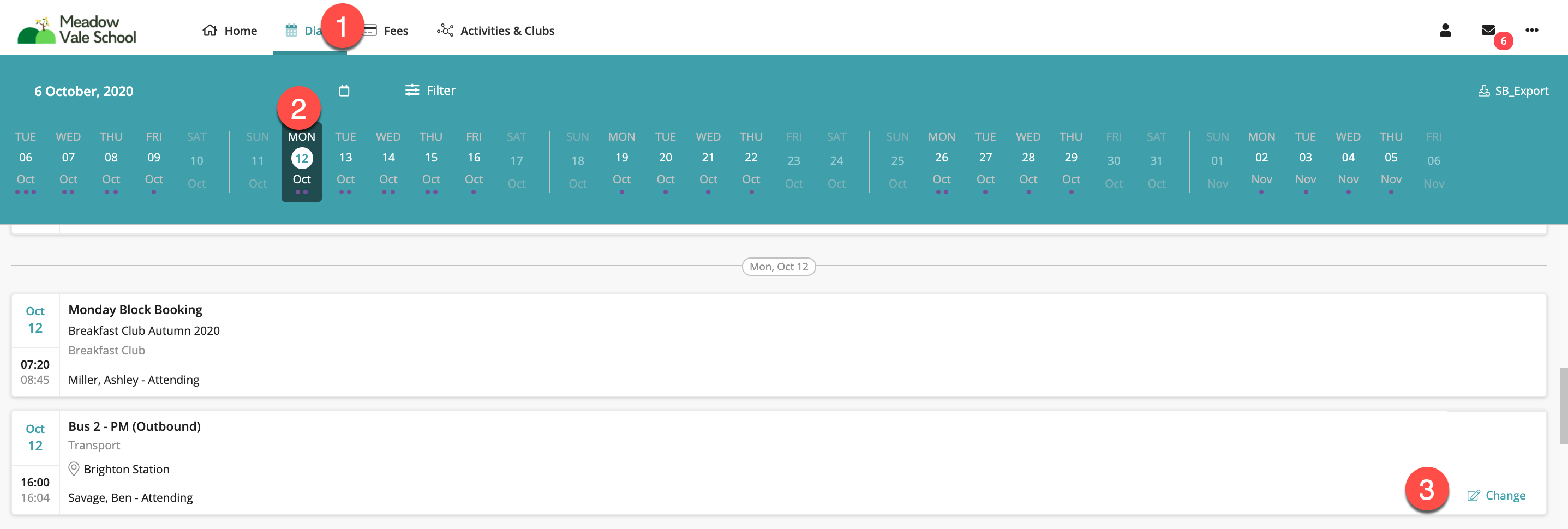Select Saturday 24 October
Screen dimensions: 1568x529
click(836, 161)
